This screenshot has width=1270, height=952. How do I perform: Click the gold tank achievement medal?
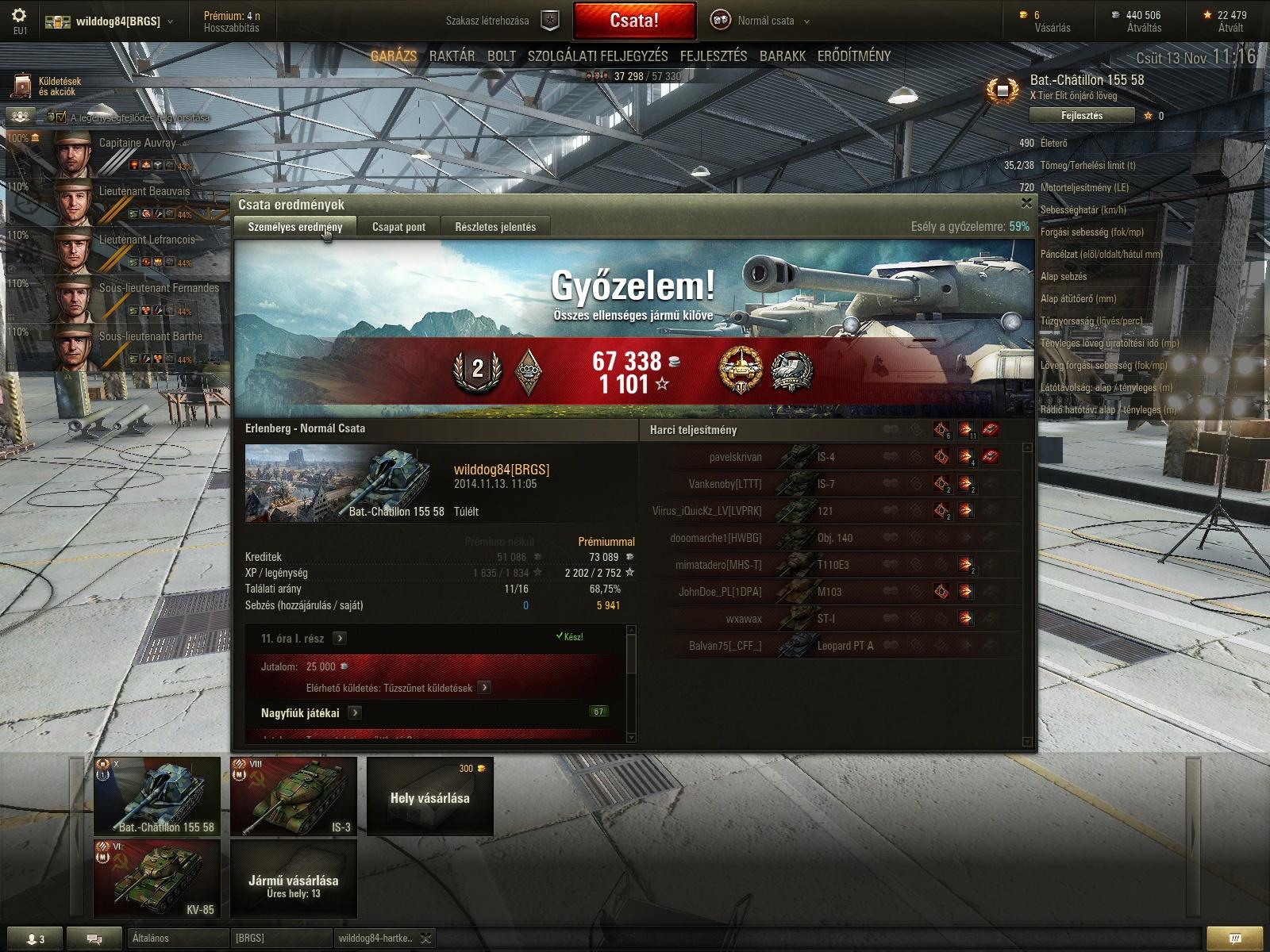click(740, 370)
